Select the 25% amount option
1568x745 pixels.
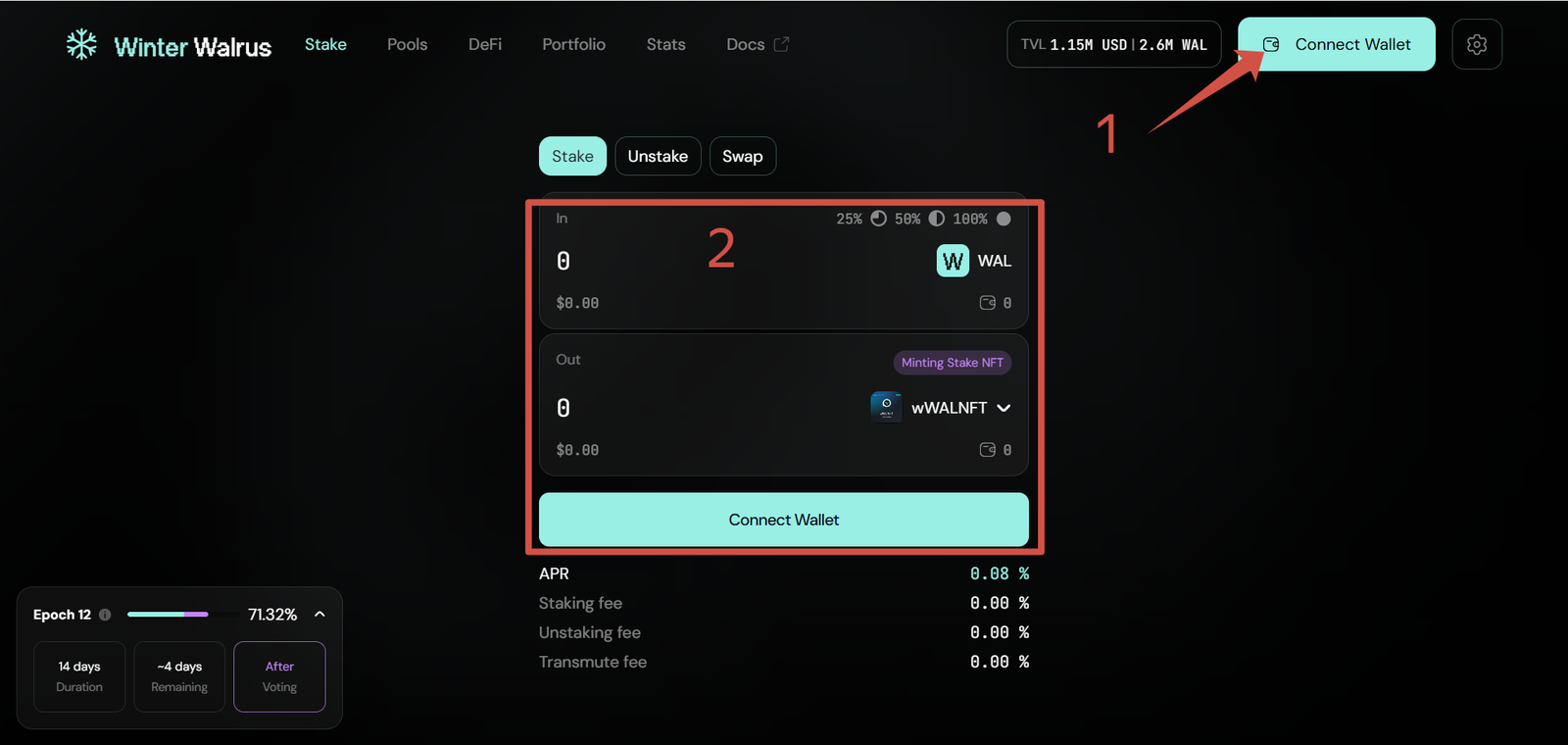coord(860,219)
